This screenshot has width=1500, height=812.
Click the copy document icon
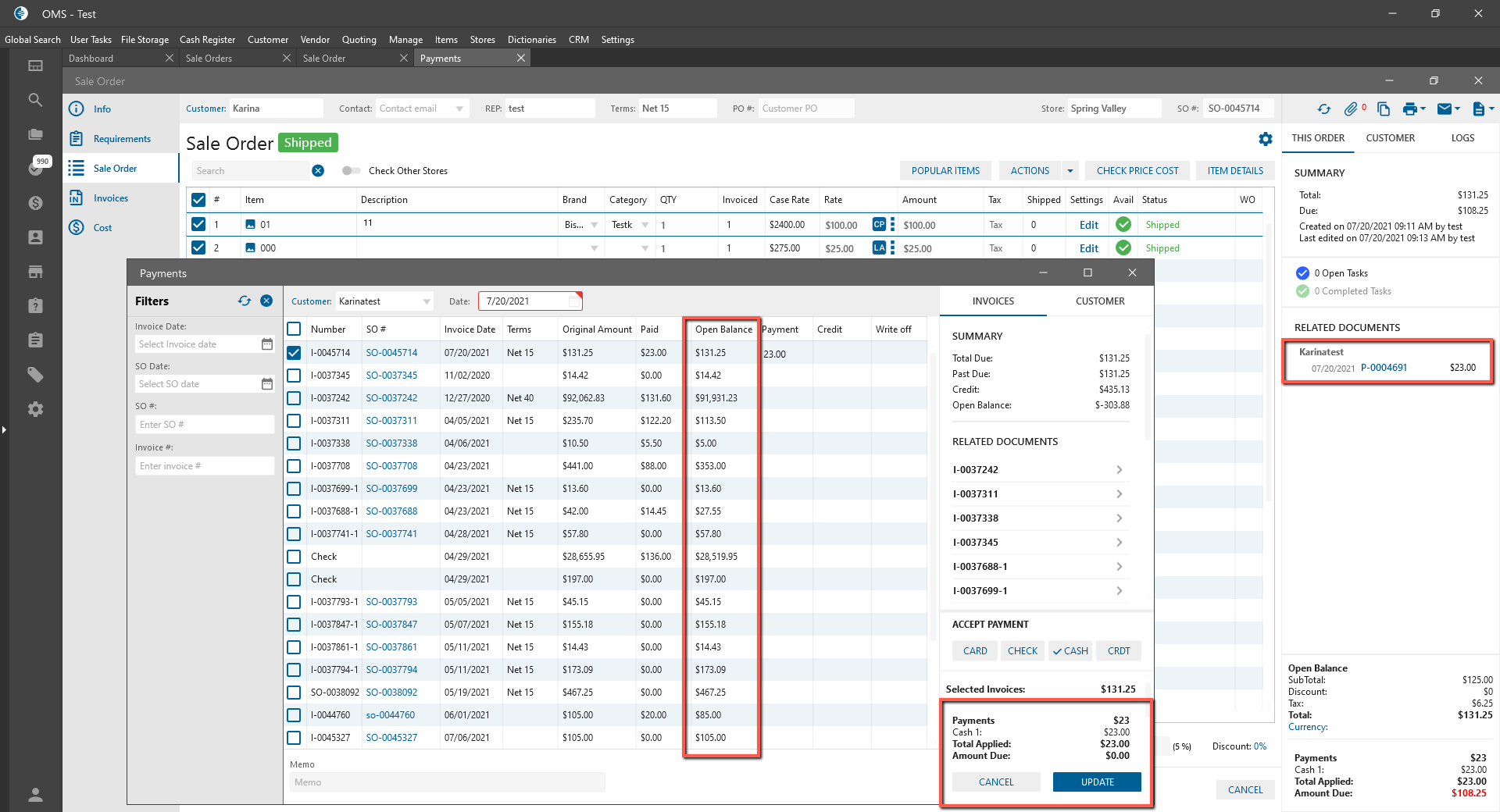tap(1384, 109)
